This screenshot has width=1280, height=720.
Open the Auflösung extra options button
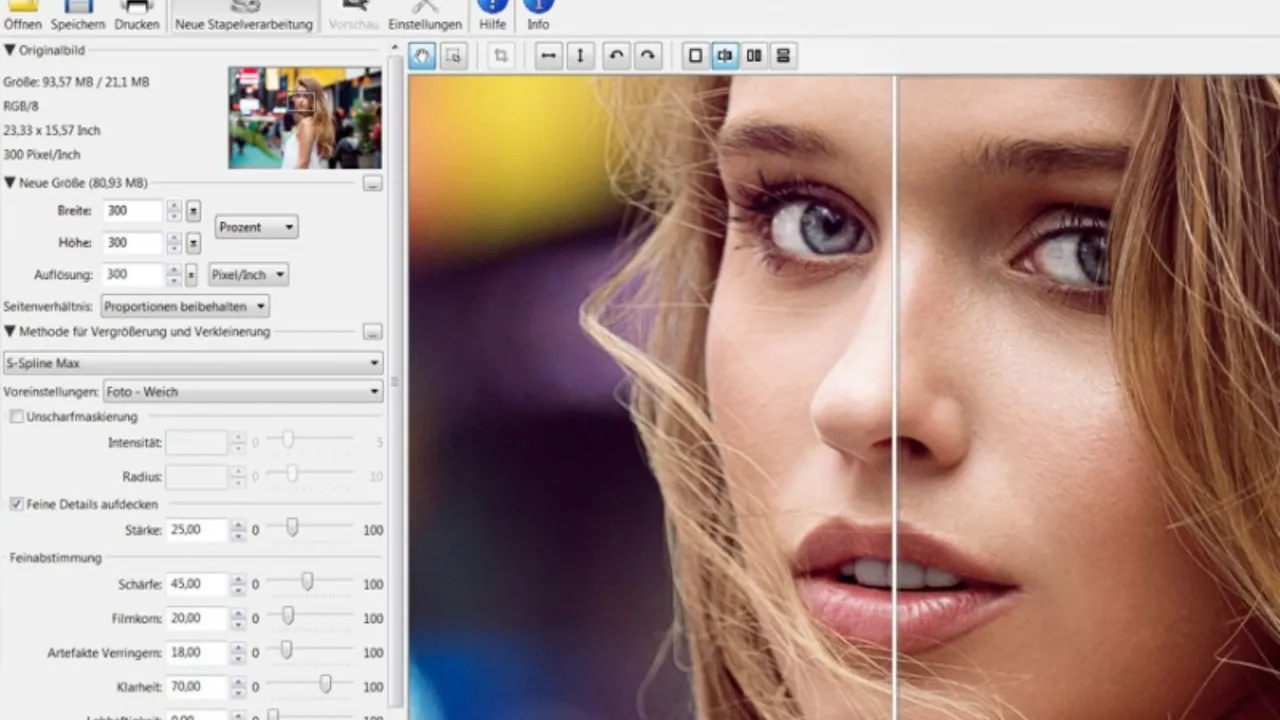[x=191, y=275]
